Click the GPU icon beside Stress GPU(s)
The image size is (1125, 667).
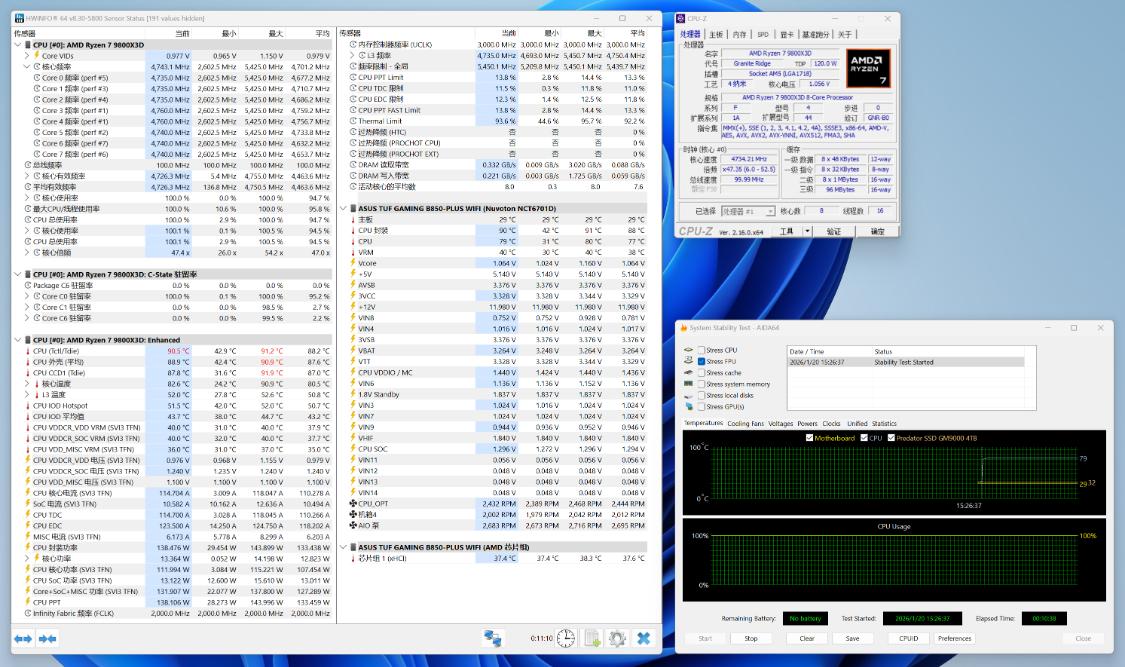pos(689,406)
